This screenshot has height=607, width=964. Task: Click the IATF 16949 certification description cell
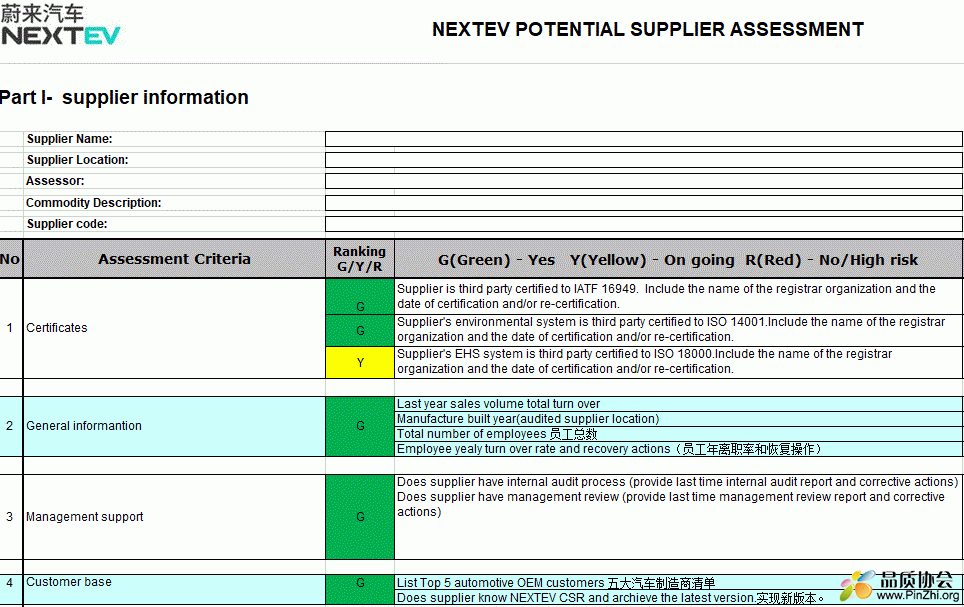click(679, 296)
